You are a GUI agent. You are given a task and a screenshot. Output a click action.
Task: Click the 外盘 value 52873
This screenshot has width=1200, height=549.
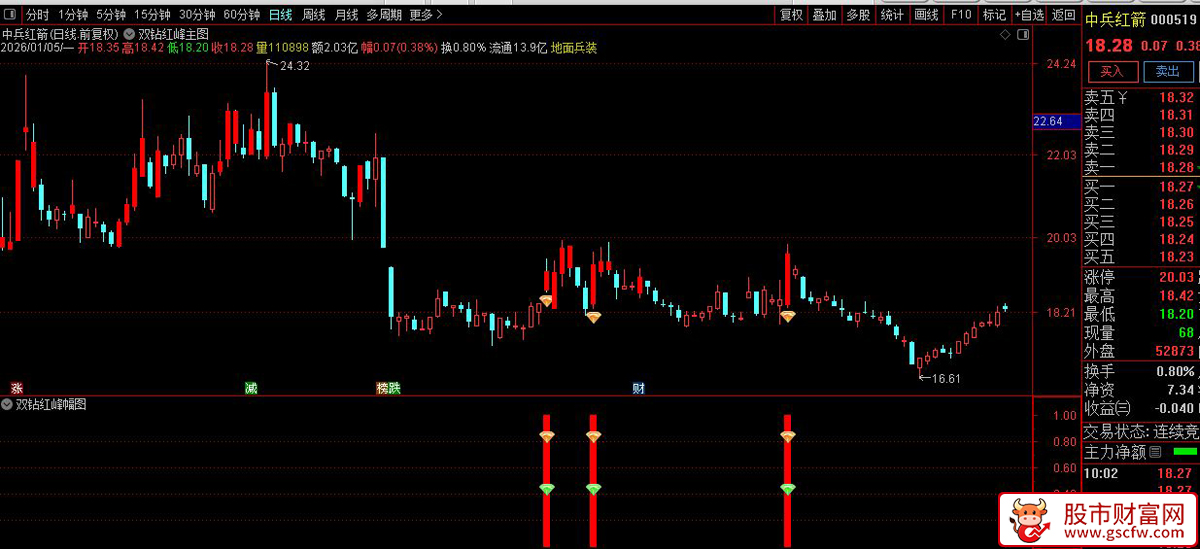tap(1174, 352)
